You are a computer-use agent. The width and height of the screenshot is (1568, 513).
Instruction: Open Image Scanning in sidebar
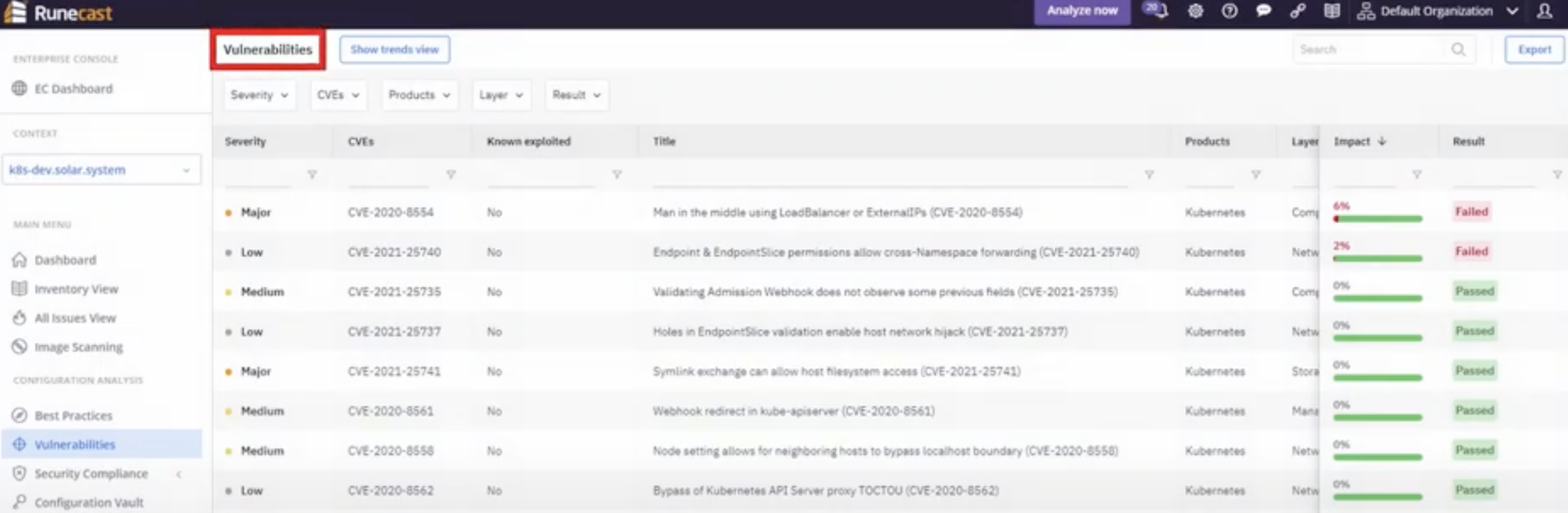coord(79,347)
